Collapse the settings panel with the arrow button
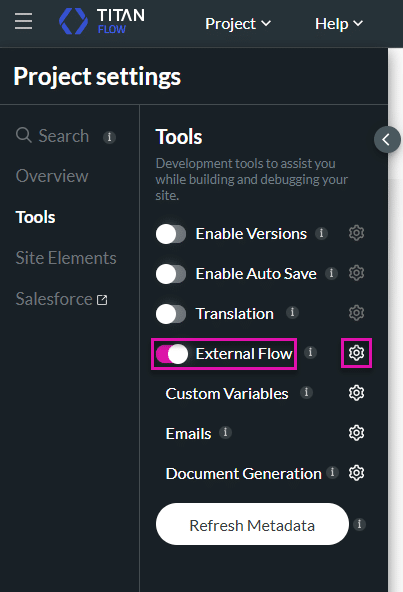Viewport: 403px width, 592px height. tap(387, 140)
